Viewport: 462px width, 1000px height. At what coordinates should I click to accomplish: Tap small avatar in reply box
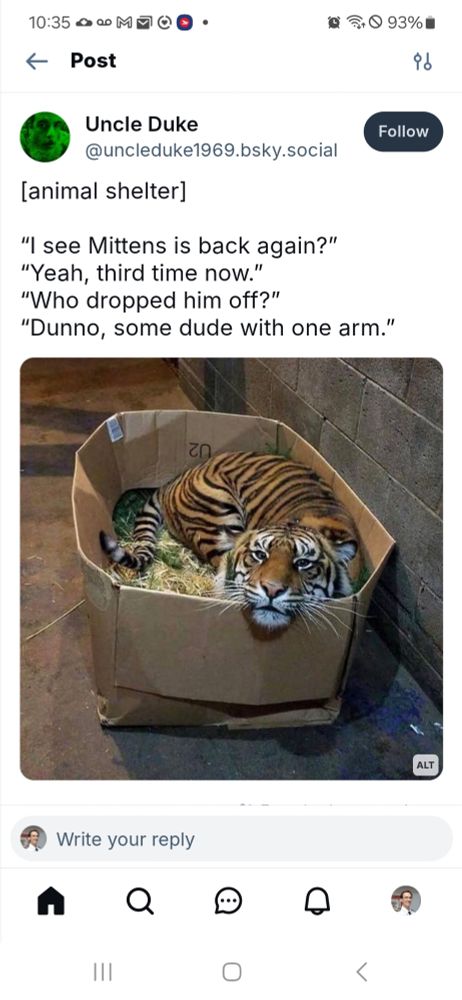point(33,839)
